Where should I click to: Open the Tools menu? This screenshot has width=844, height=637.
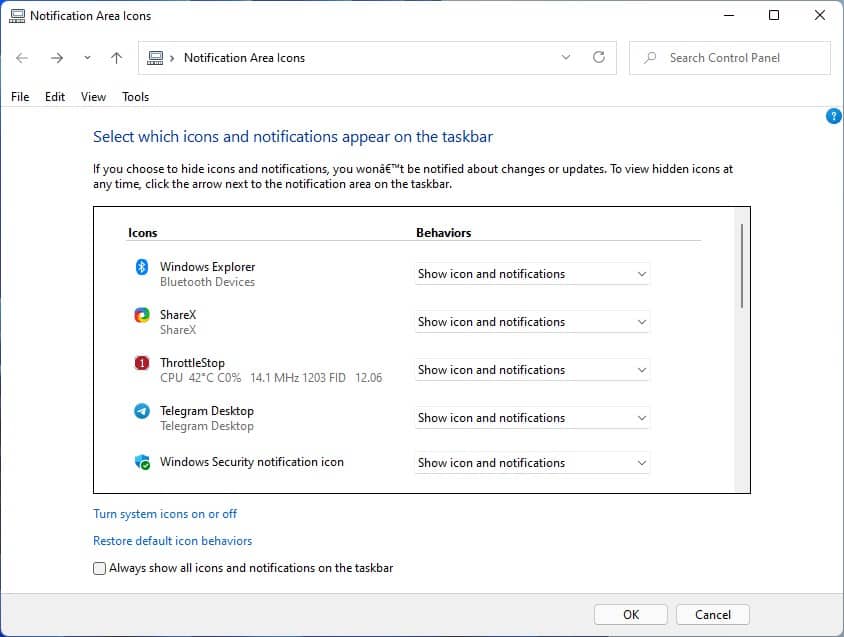coord(135,96)
